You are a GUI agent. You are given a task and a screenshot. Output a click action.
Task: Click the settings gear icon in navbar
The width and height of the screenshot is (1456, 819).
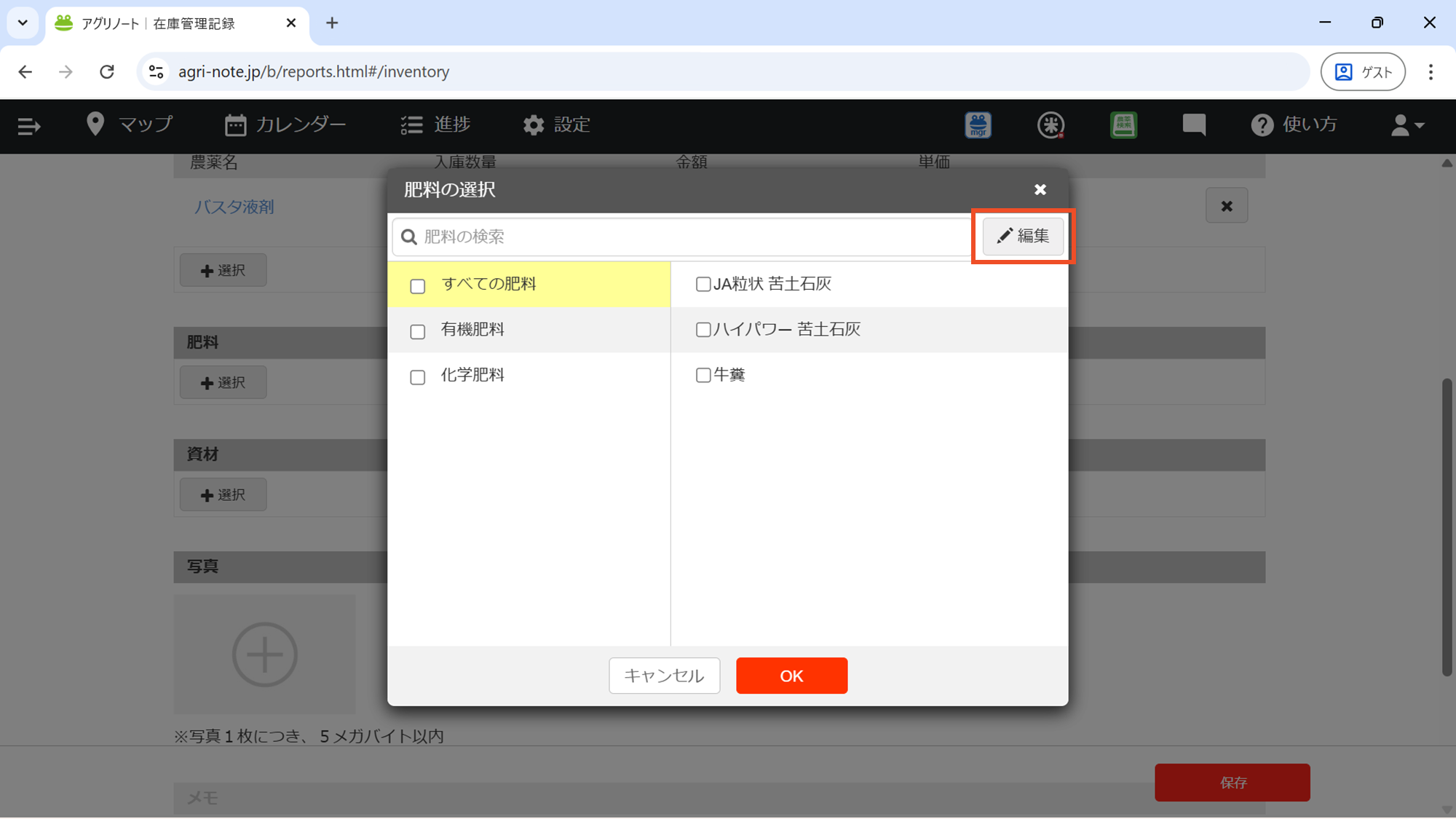(x=534, y=125)
